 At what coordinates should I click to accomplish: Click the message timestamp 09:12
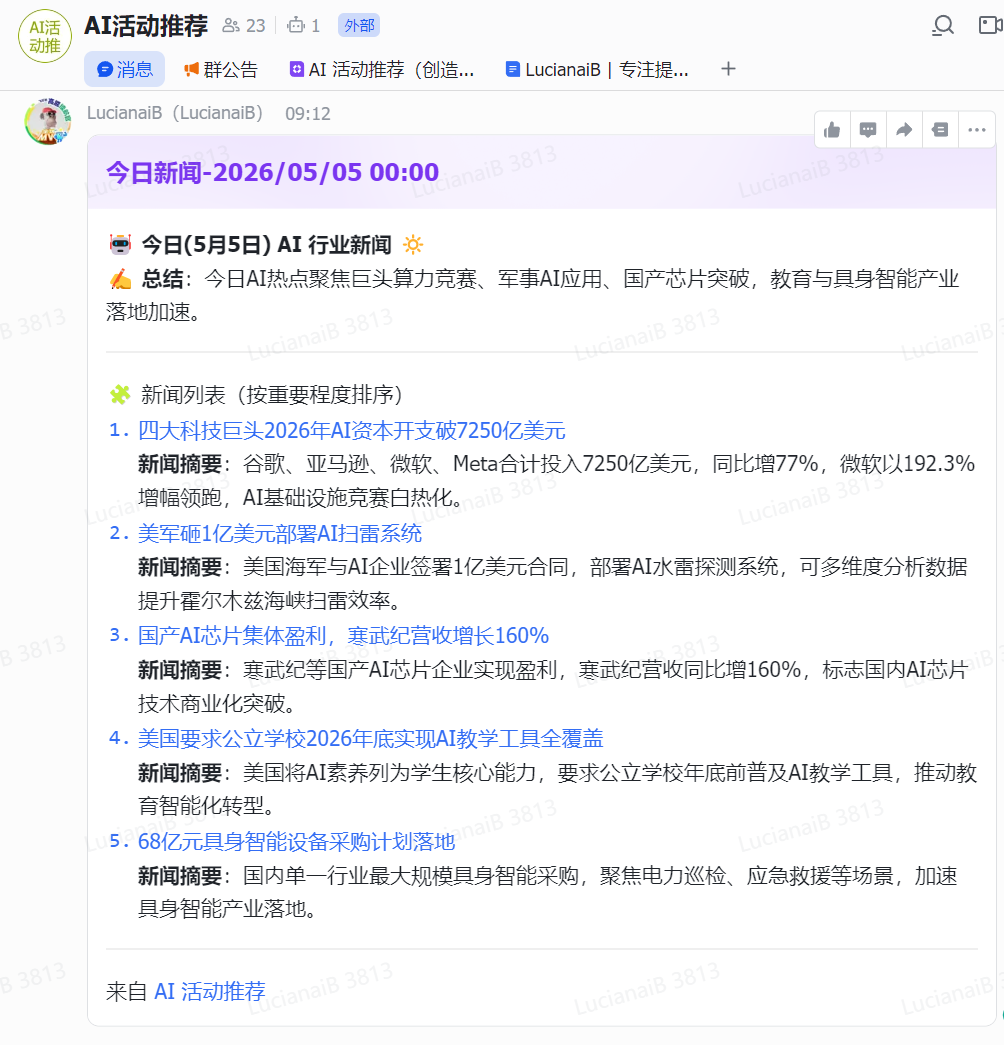(308, 114)
